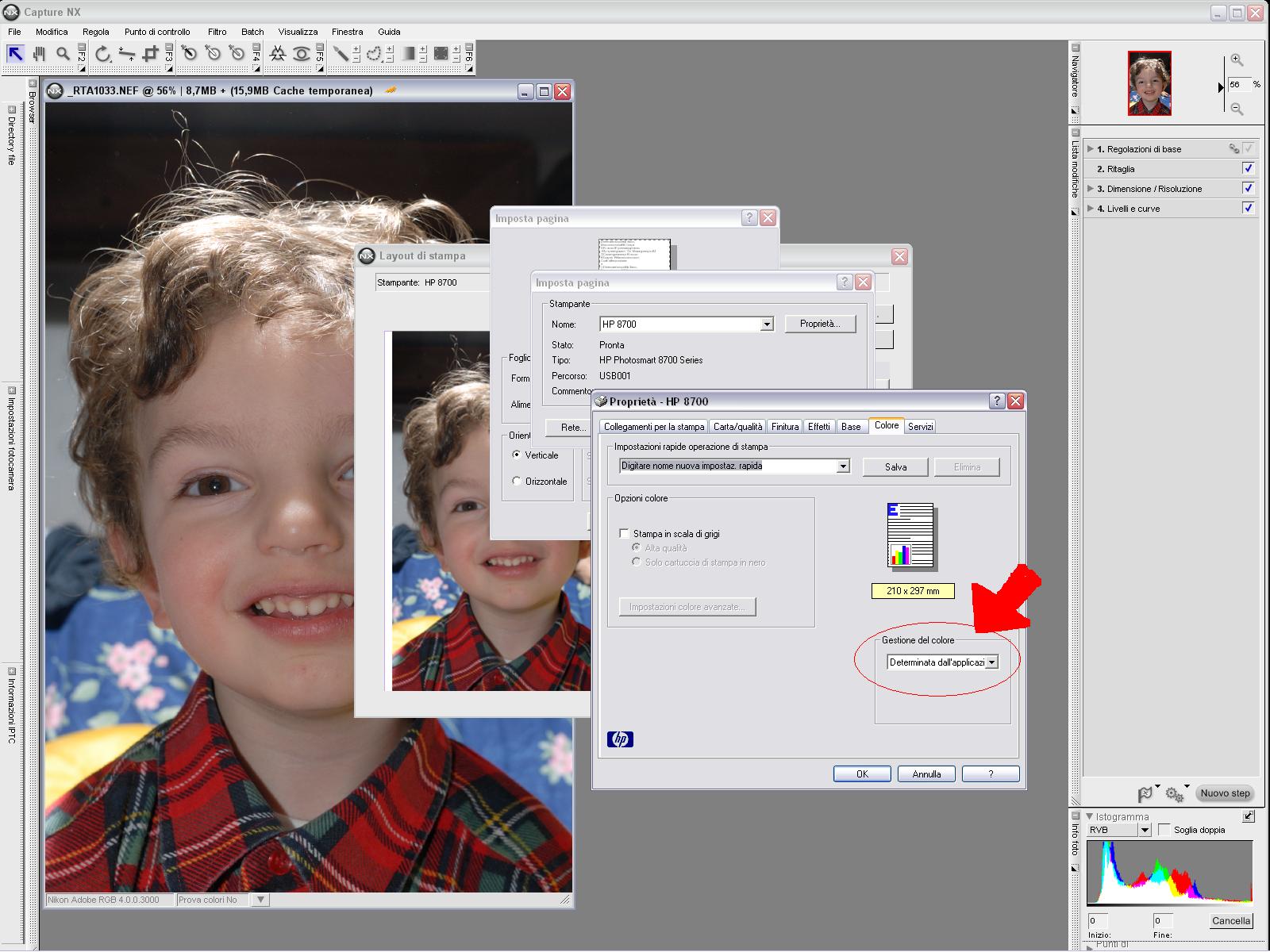Image resolution: width=1270 pixels, height=952 pixels.
Task: Collapse the Istogramma section
Action: 1090,816
